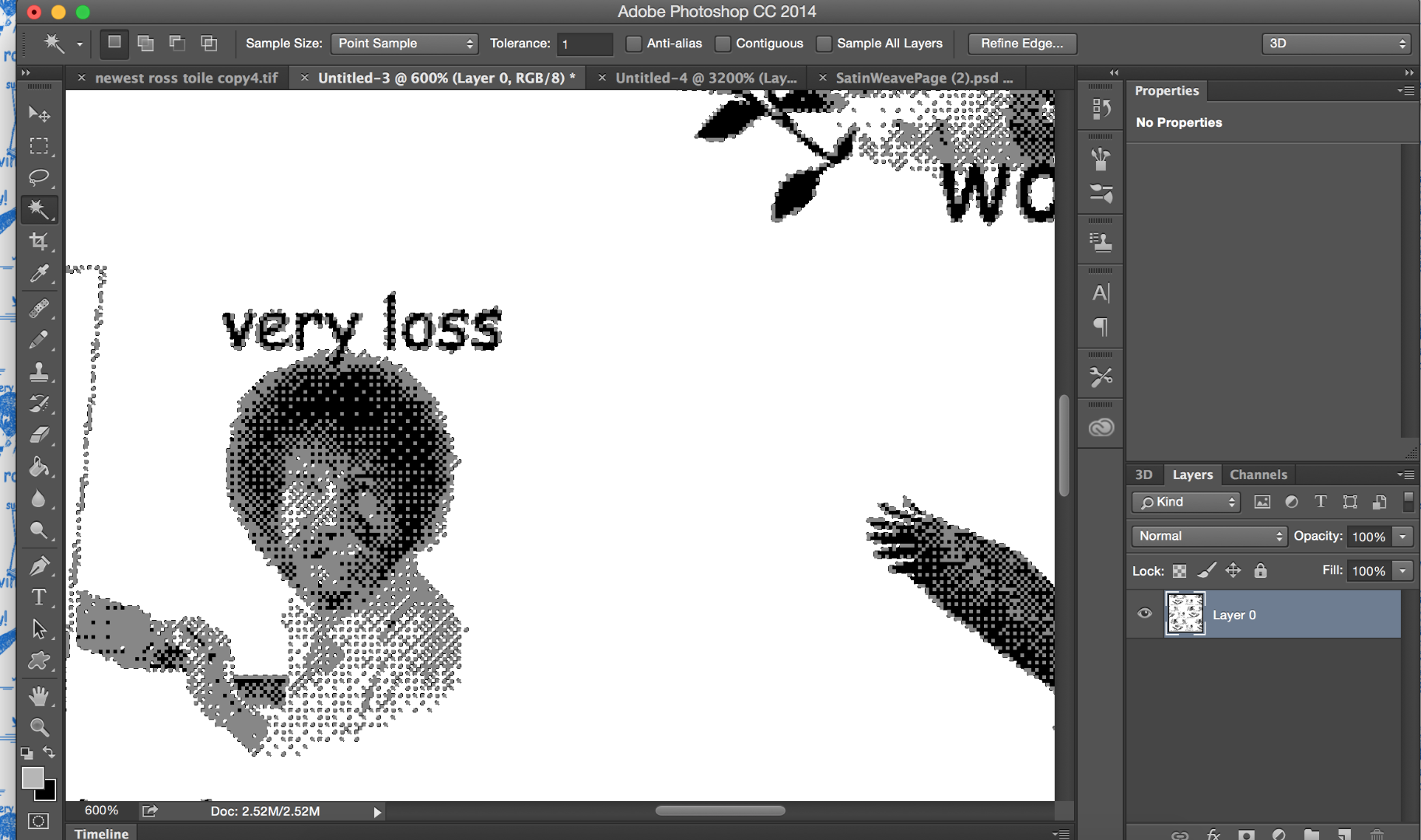Click the Refine Edge button
1421x840 pixels.
tap(1021, 44)
